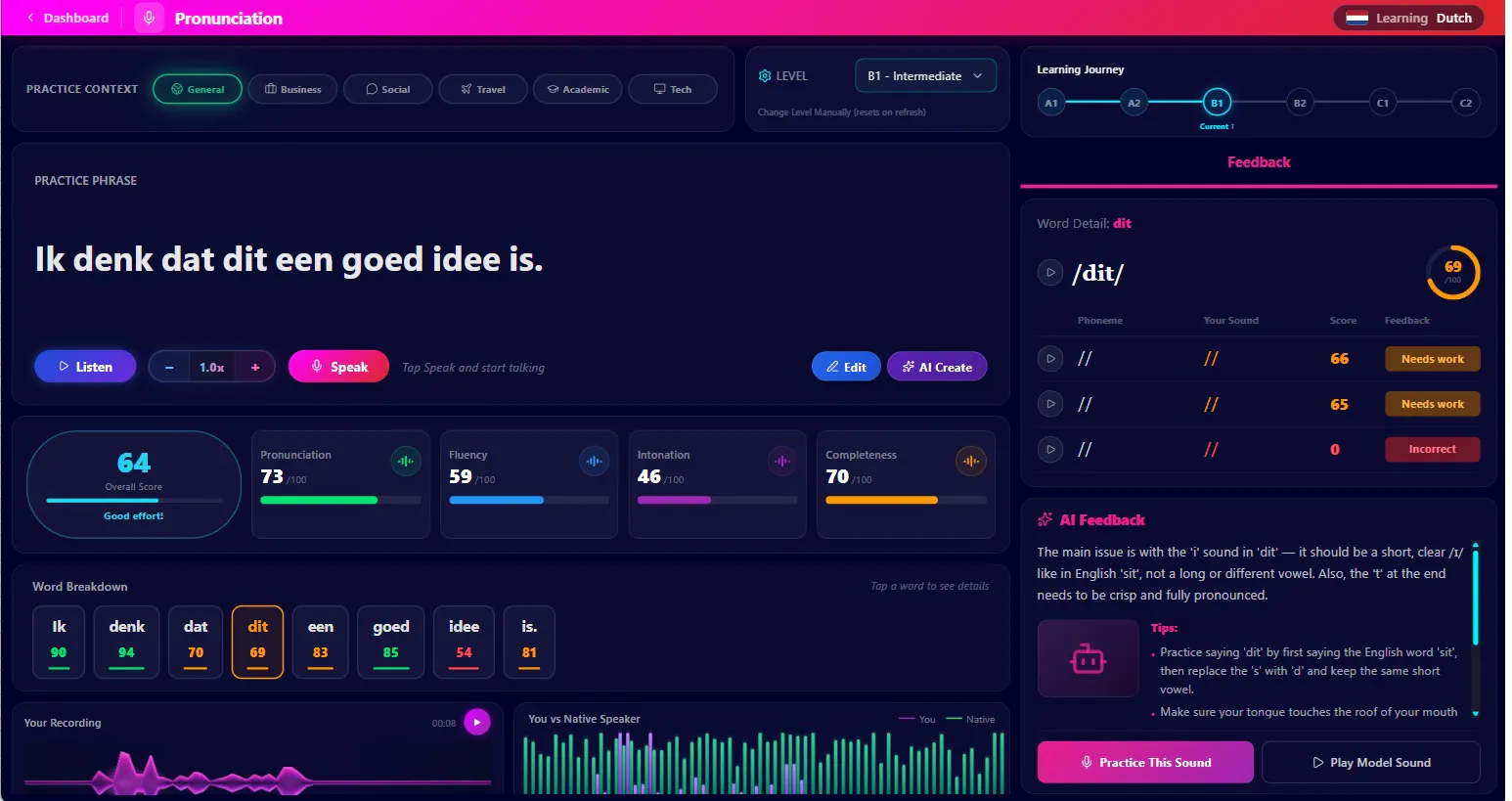Increase playback speed with plus button
Viewport: 1512px width, 801px height.
[x=255, y=367]
